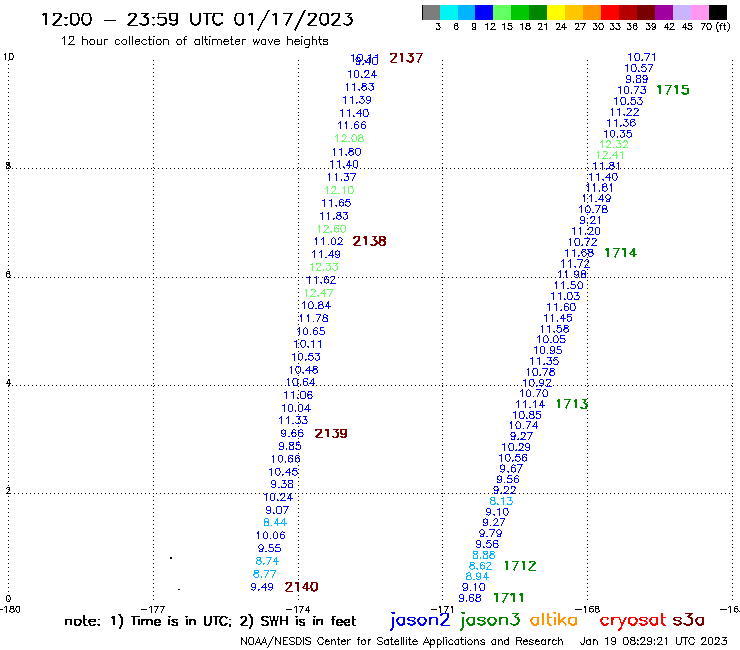
Task: Click the 'jason2' satellite legend label
Action: (420, 620)
